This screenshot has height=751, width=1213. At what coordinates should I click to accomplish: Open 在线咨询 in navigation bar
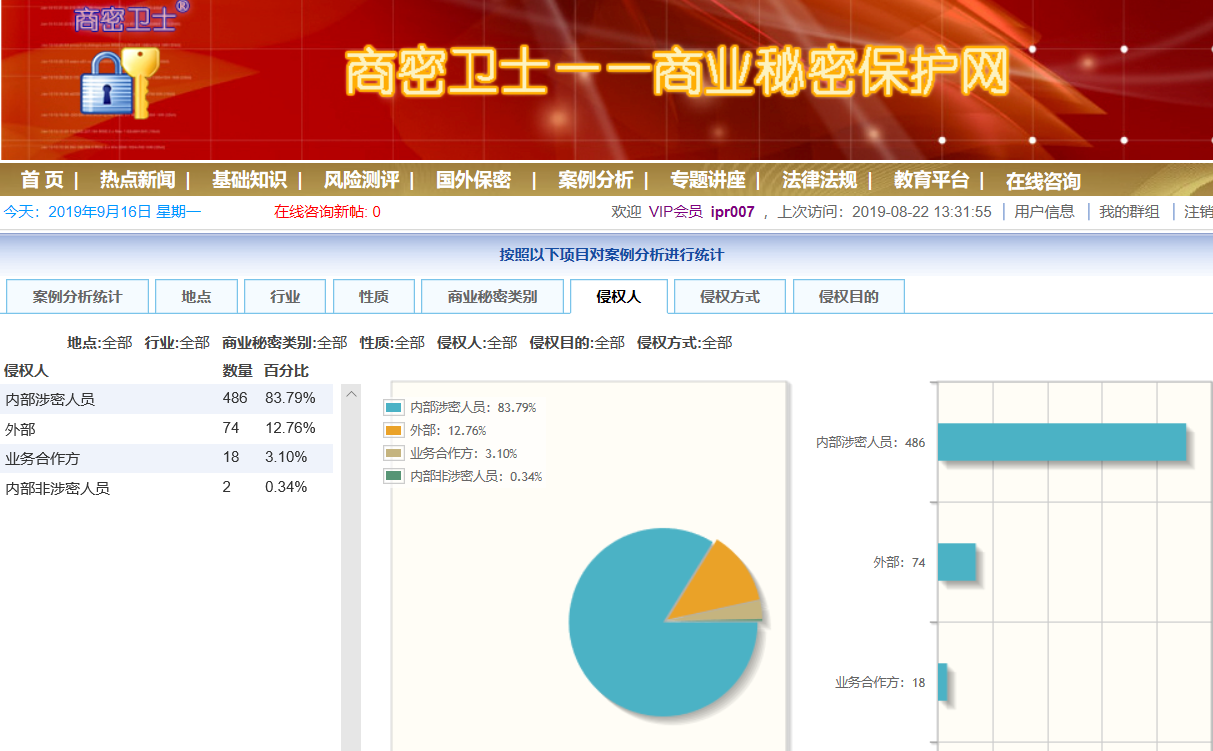[x=1043, y=181]
